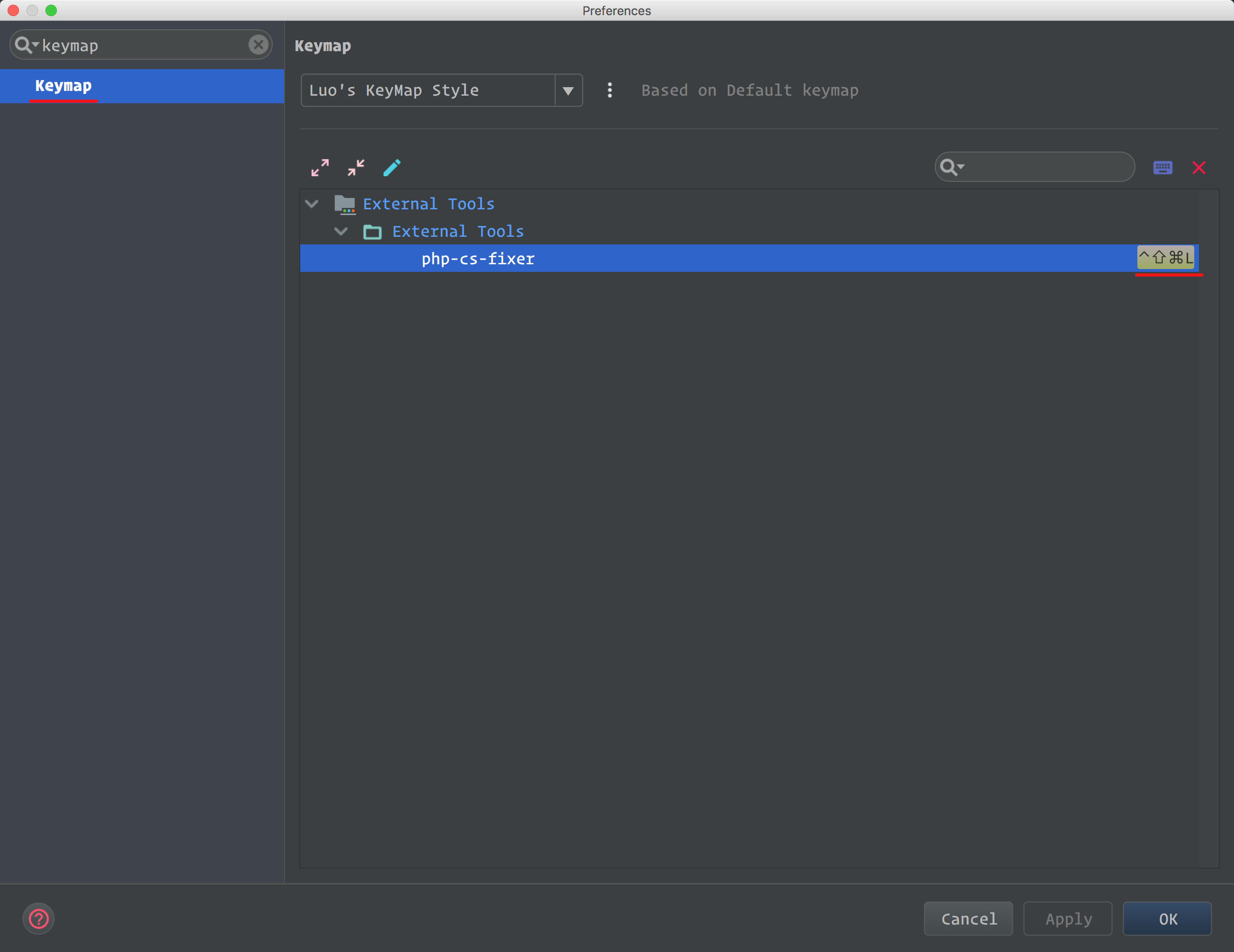The image size is (1234, 952).
Task: Clear the keymap search text
Action: pos(258,45)
